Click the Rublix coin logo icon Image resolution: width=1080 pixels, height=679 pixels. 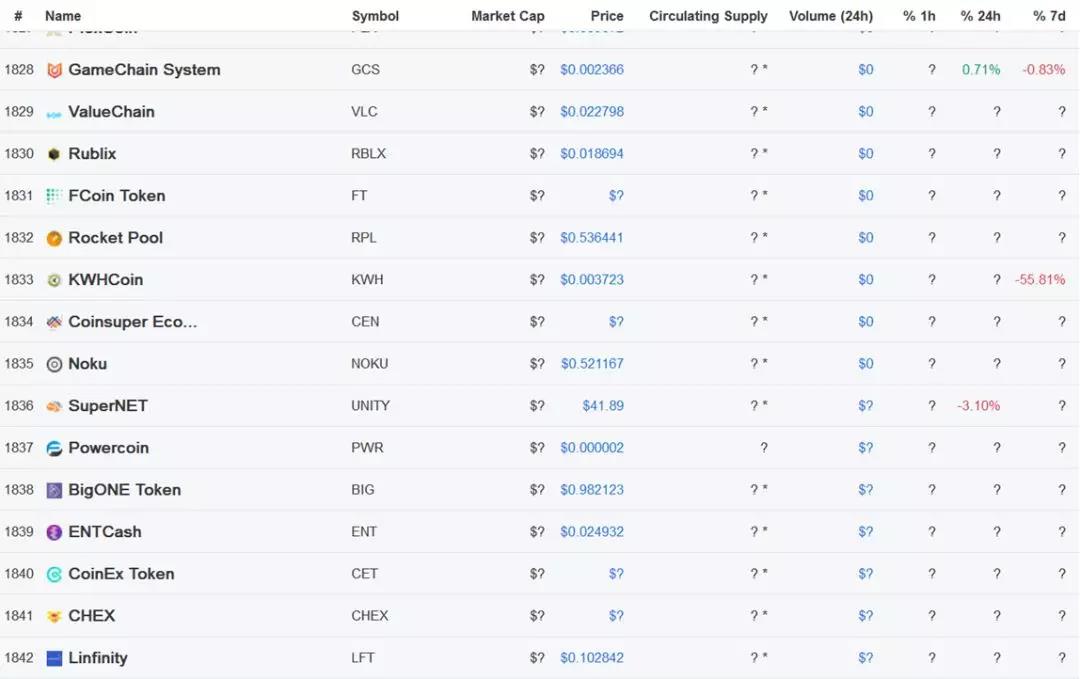pyautogui.click(x=54, y=154)
